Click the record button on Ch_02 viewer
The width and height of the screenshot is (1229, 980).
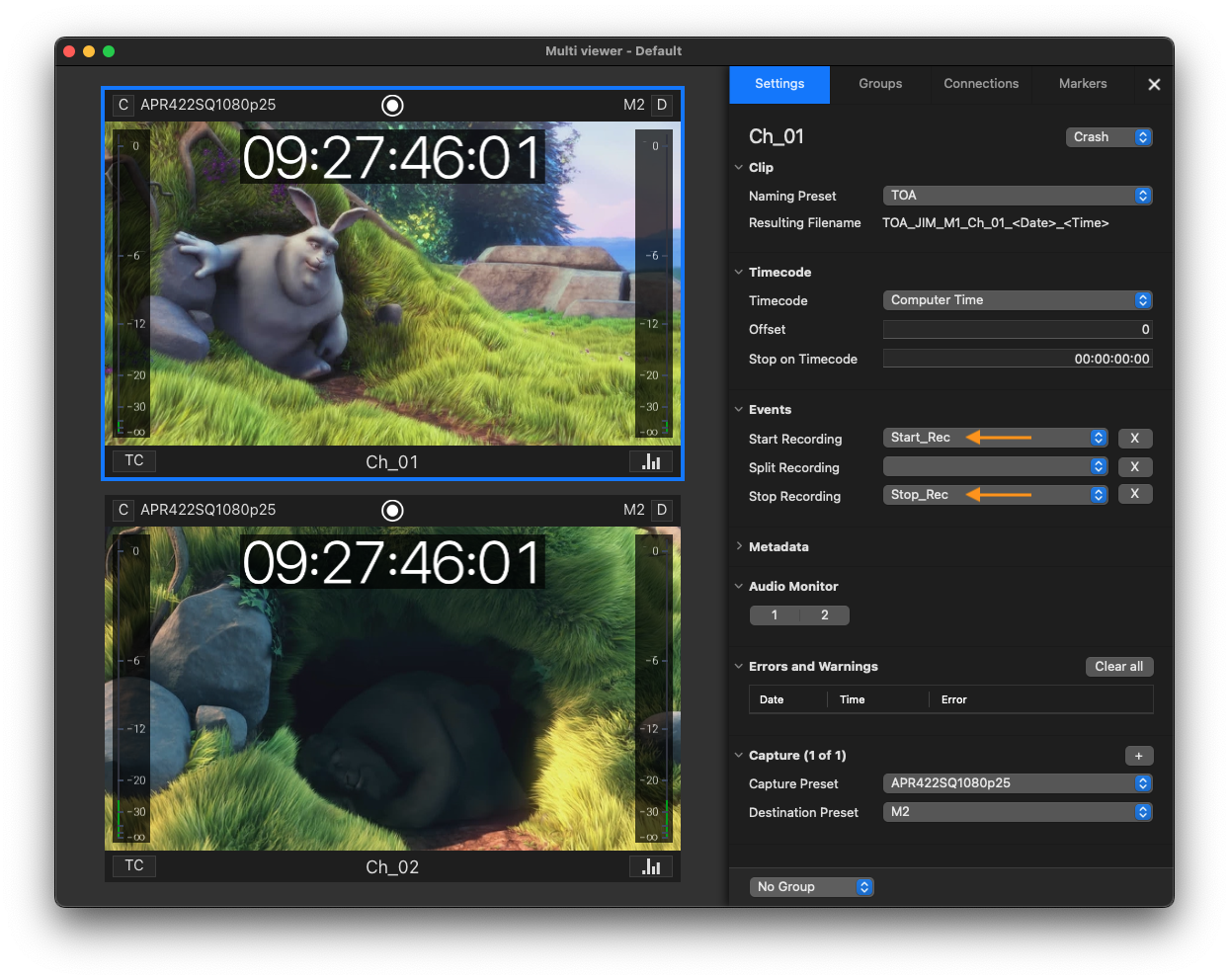click(x=392, y=510)
